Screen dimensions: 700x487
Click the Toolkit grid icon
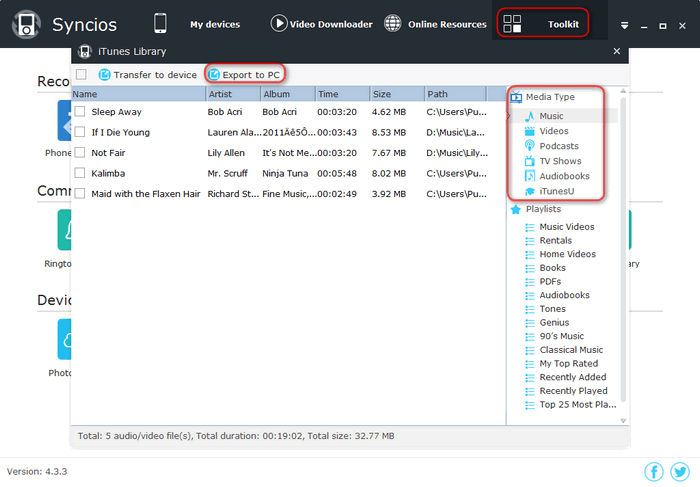coord(512,24)
